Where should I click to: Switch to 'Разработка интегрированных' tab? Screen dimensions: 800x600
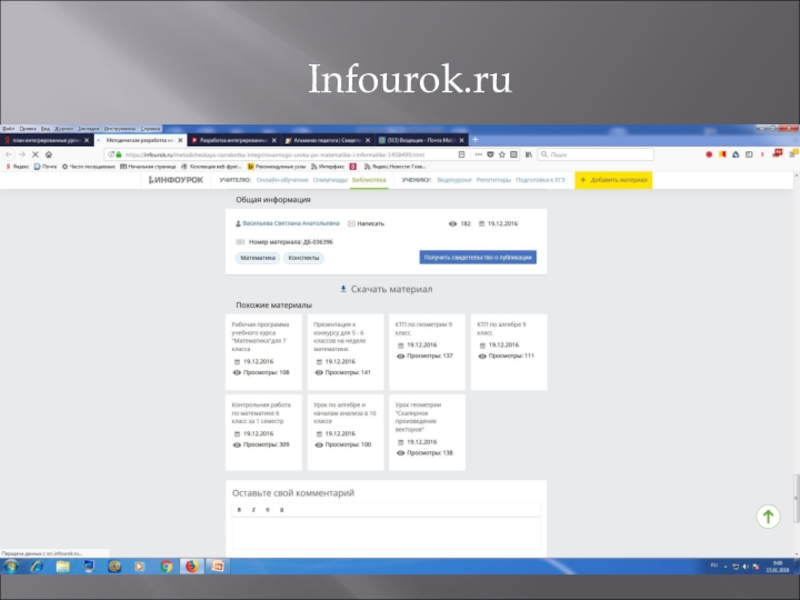click(234, 140)
